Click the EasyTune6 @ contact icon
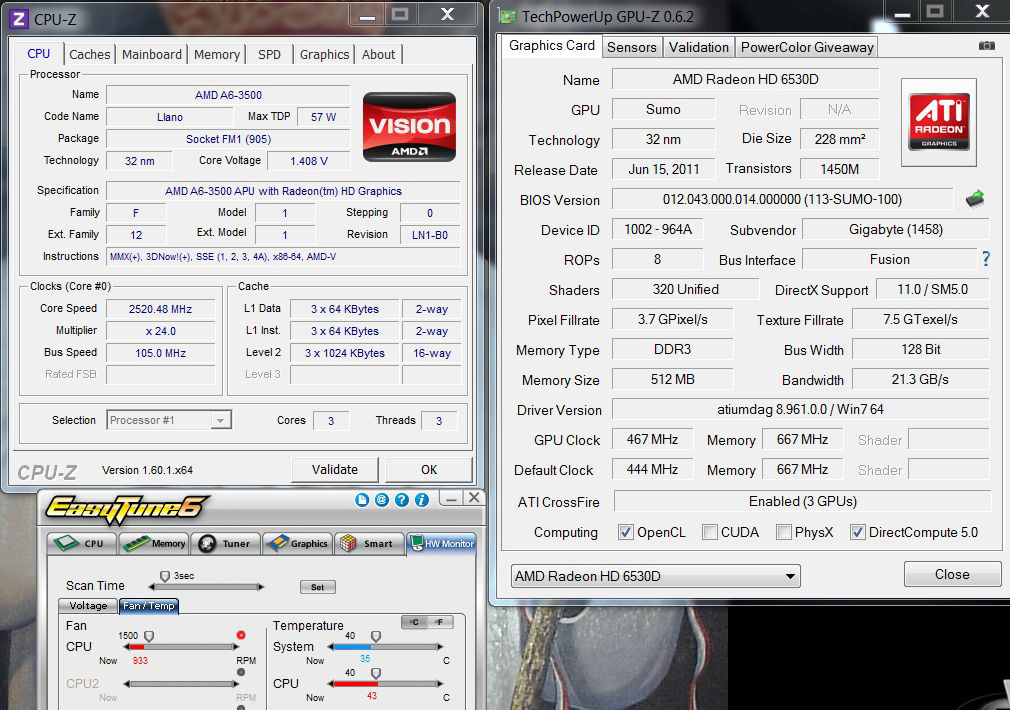This screenshot has height=710, width=1010. pos(382,500)
